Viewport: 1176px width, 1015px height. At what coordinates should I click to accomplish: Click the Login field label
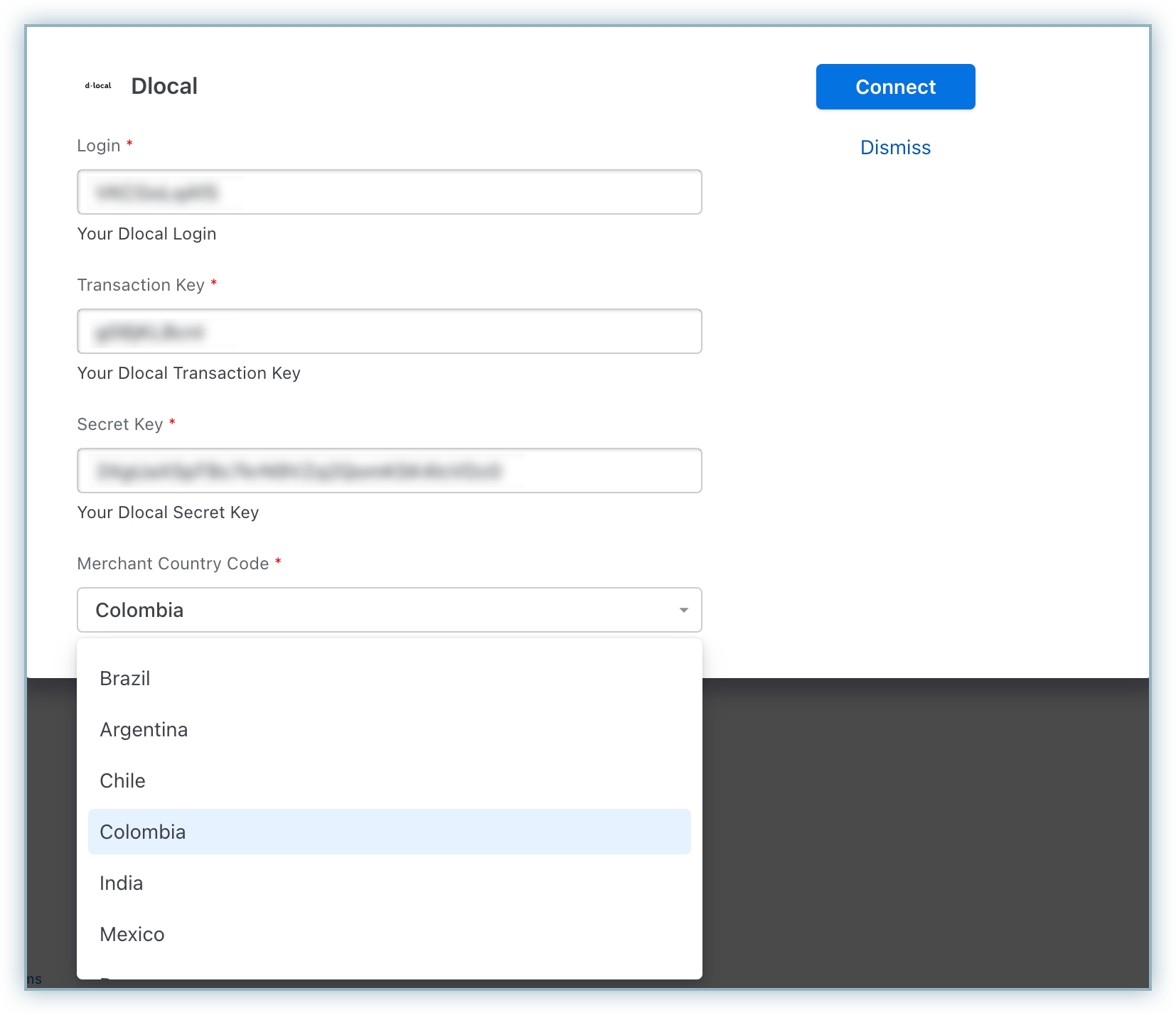(x=99, y=146)
